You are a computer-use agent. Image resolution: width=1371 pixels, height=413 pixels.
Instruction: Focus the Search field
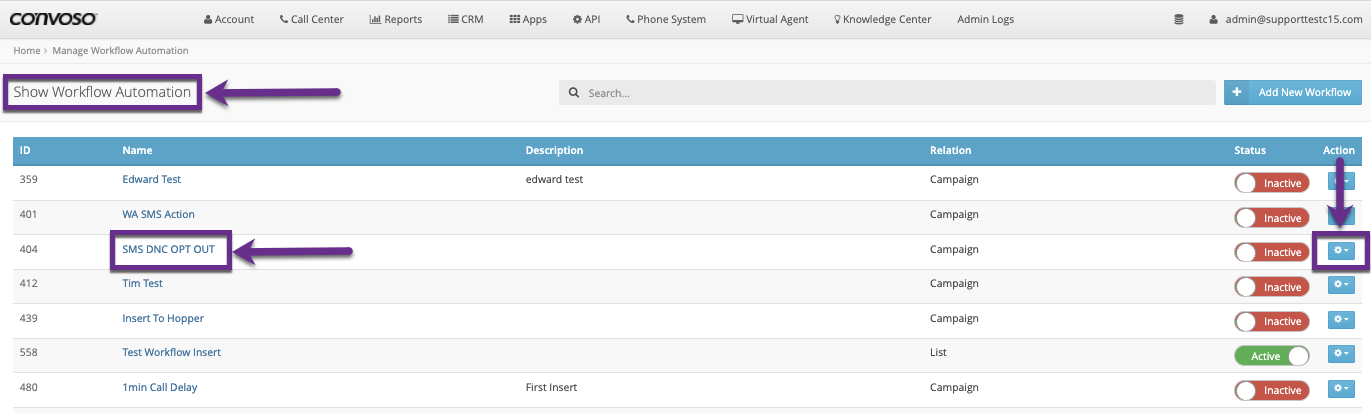coord(885,93)
